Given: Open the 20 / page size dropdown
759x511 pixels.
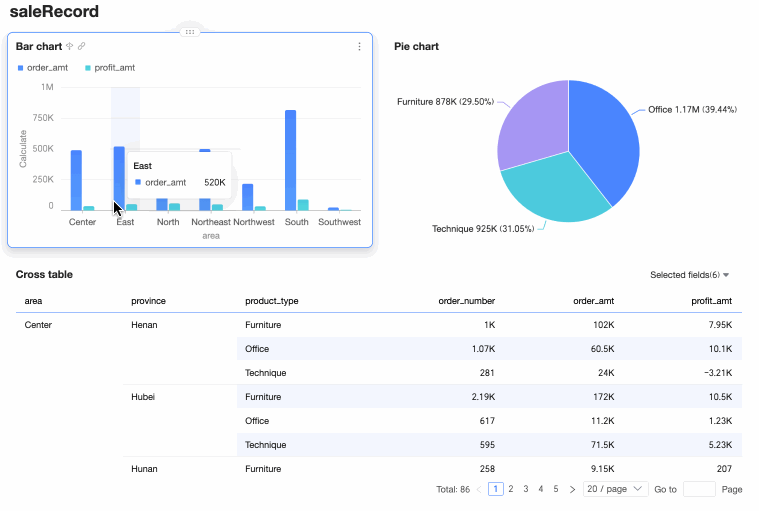Looking at the screenshot, I should pos(615,489).
